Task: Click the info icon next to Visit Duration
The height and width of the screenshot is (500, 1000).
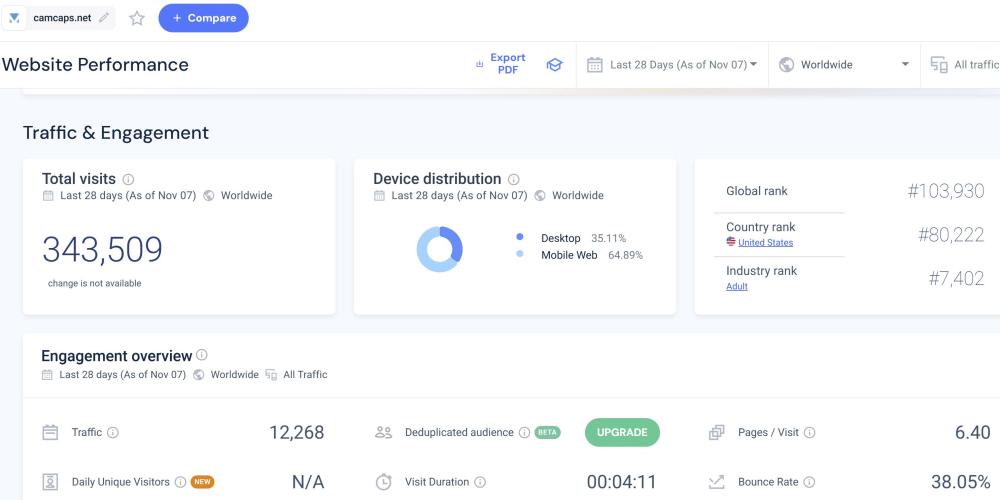Action: tap(480, 482)
